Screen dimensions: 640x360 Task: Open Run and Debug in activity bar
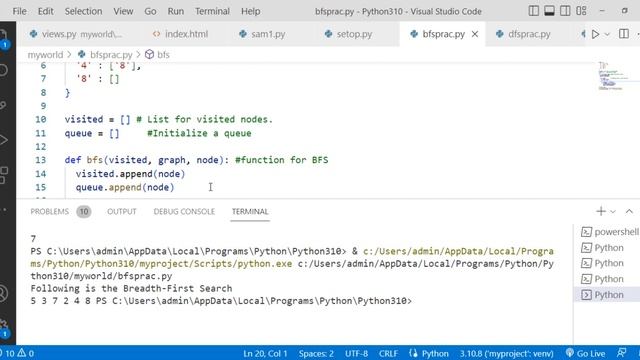click(4, 140)
